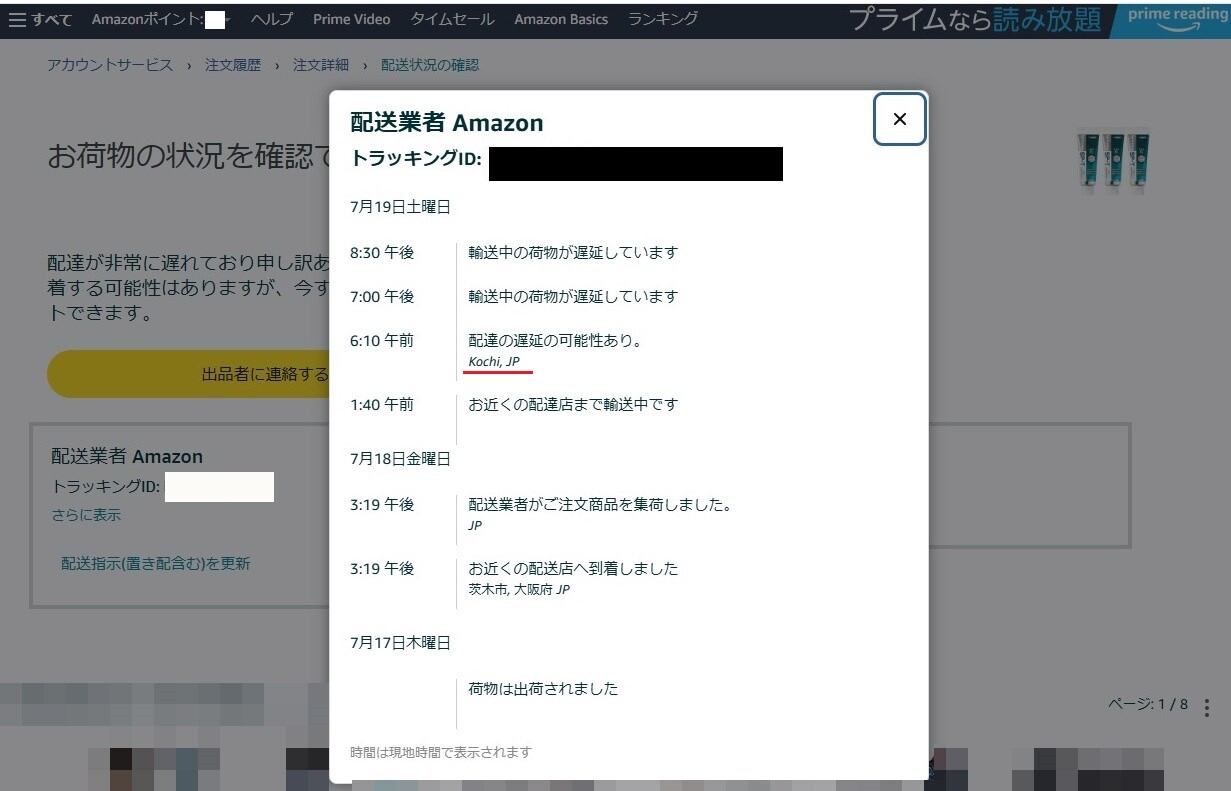Open ランキング in the nav bar

click(663, 19)
